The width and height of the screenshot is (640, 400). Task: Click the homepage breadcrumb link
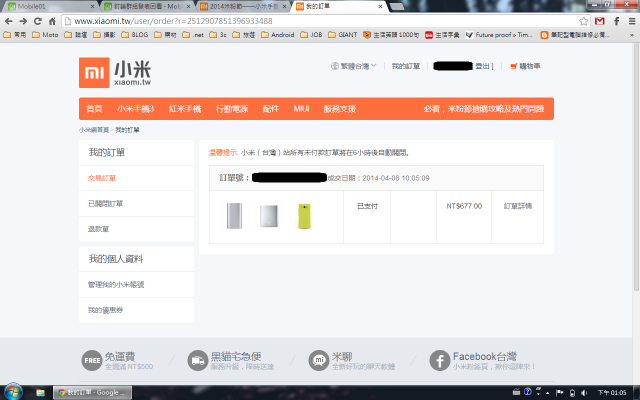(x=94, y=130)
